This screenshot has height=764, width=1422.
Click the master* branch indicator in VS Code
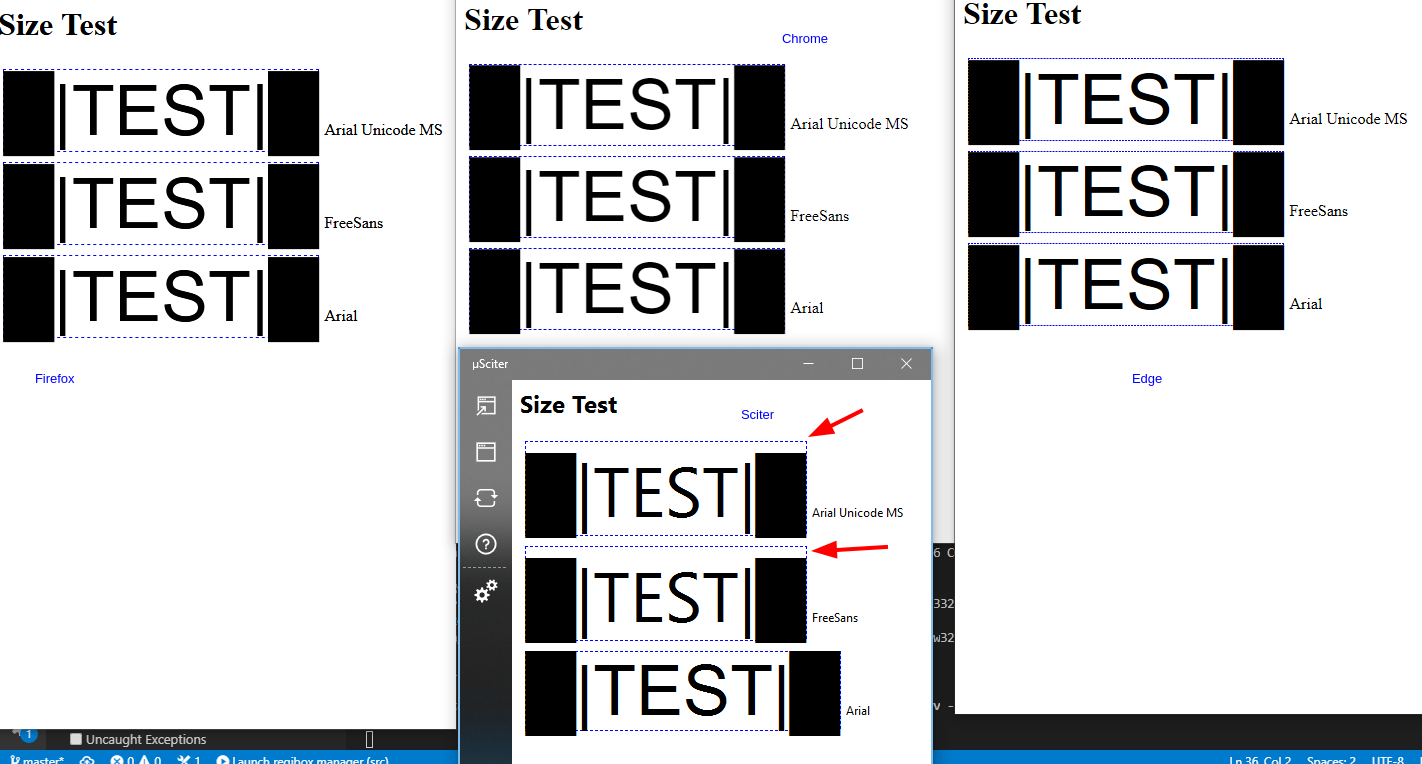point(37,759)
